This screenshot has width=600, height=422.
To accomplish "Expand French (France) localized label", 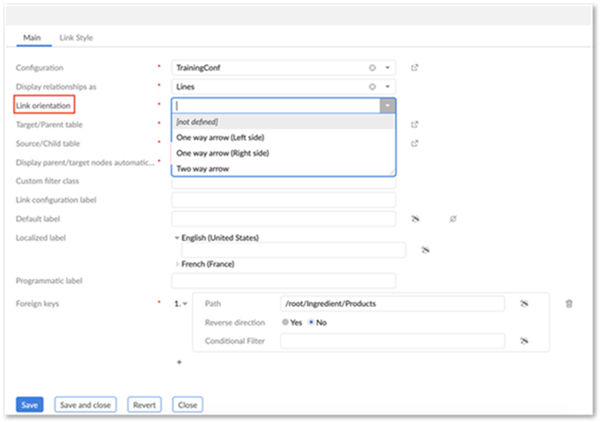I will pyautogui.click(x=177, y=264).
